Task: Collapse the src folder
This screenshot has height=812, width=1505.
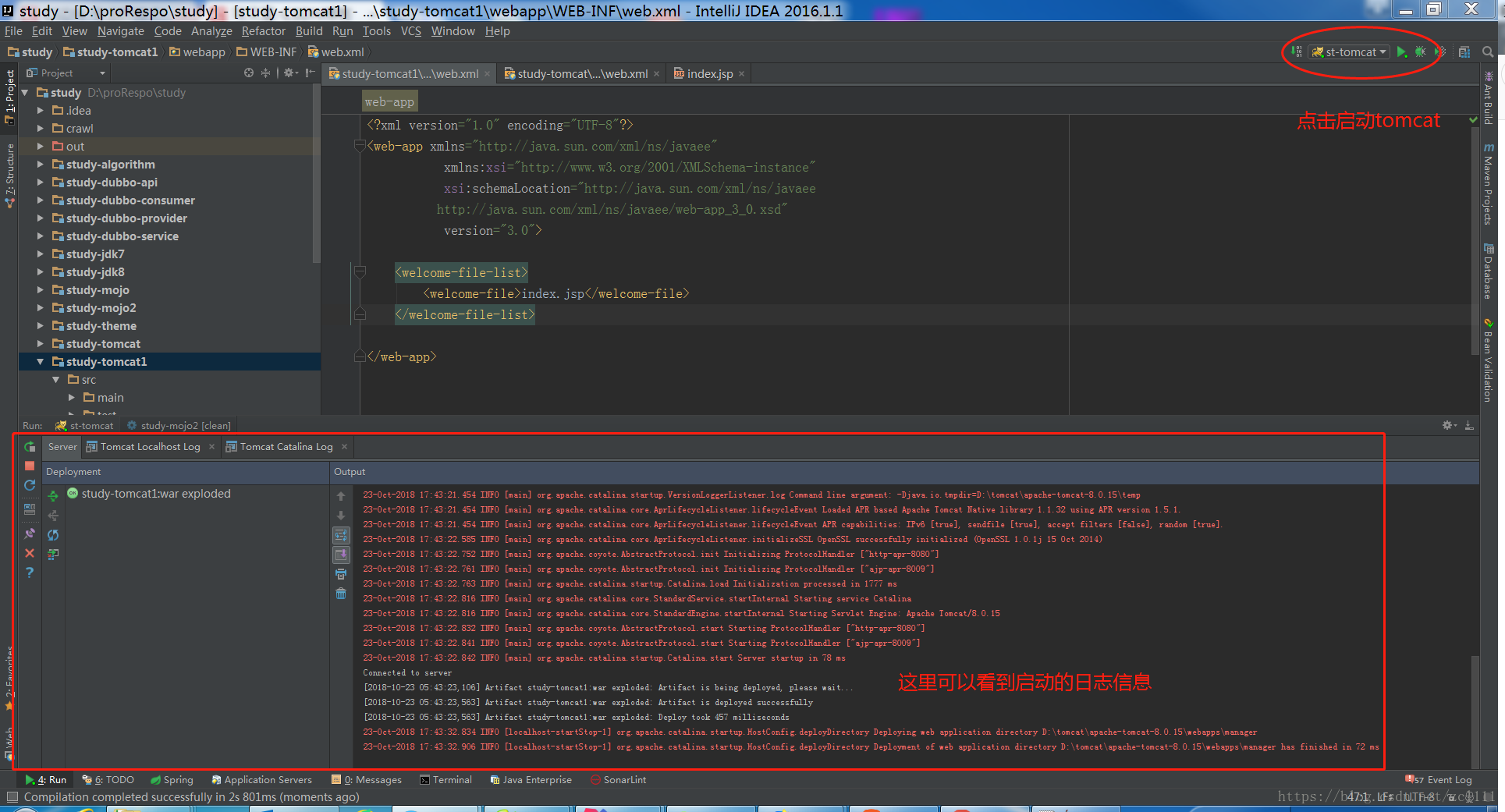Action: pyautogui.click(x=56, y=380)
